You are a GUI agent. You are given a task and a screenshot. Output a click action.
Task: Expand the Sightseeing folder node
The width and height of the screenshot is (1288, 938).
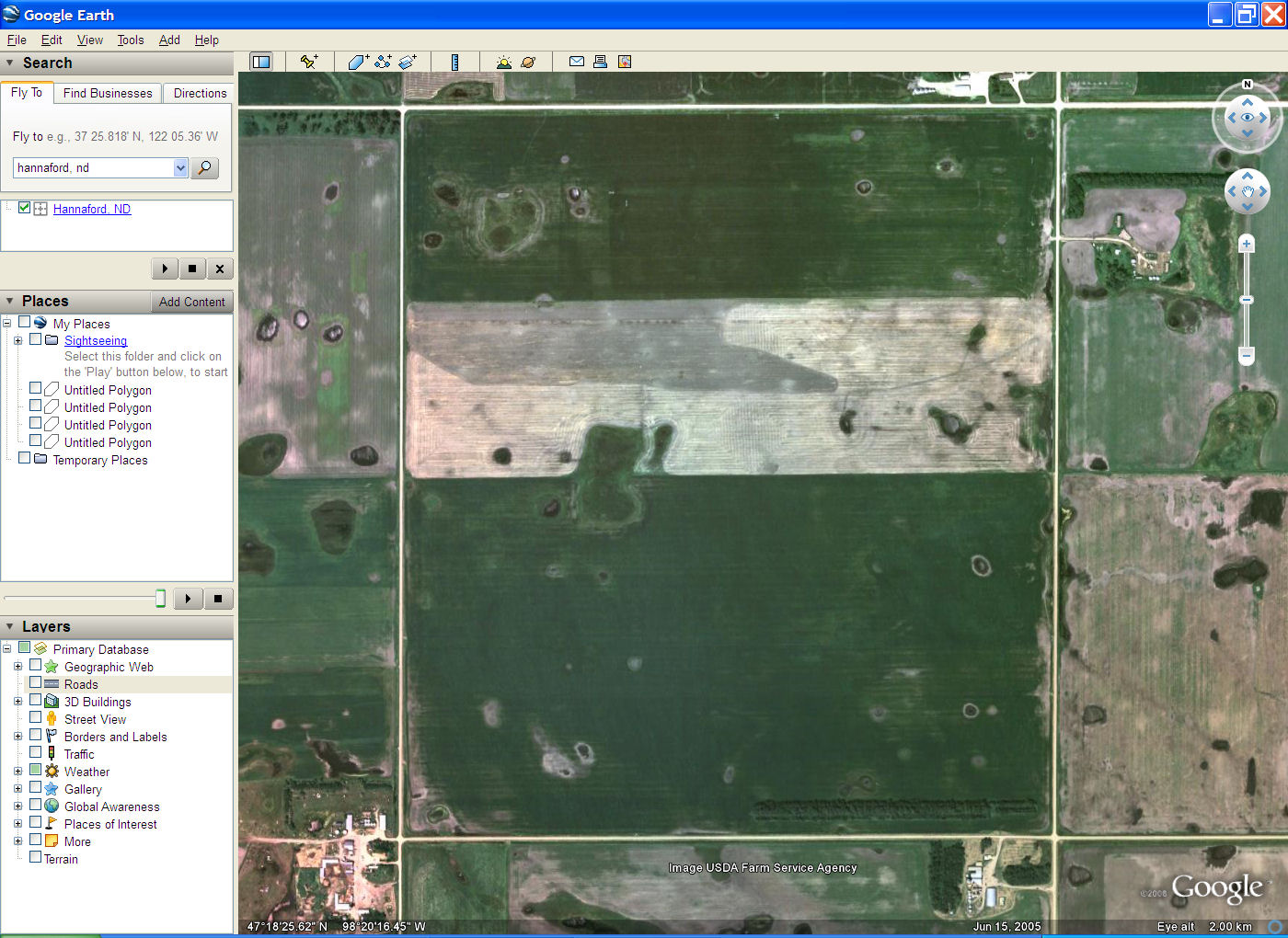(17, 340)
